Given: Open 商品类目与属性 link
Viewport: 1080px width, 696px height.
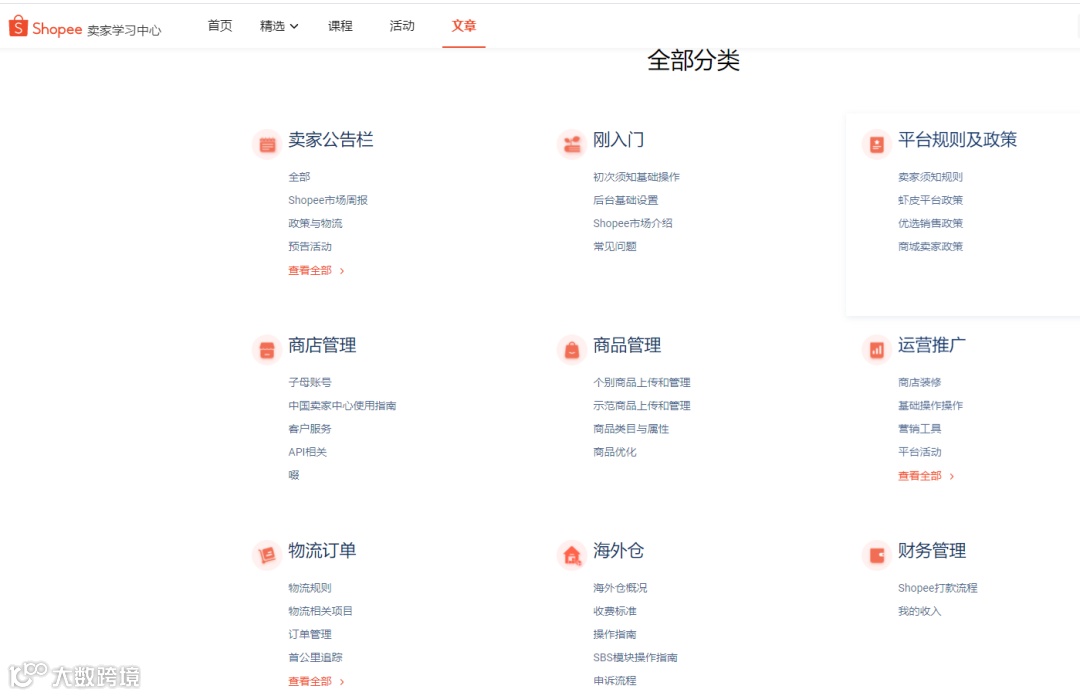Looking at the screenshot, I should pyautogui.click(x=631, y=429).
